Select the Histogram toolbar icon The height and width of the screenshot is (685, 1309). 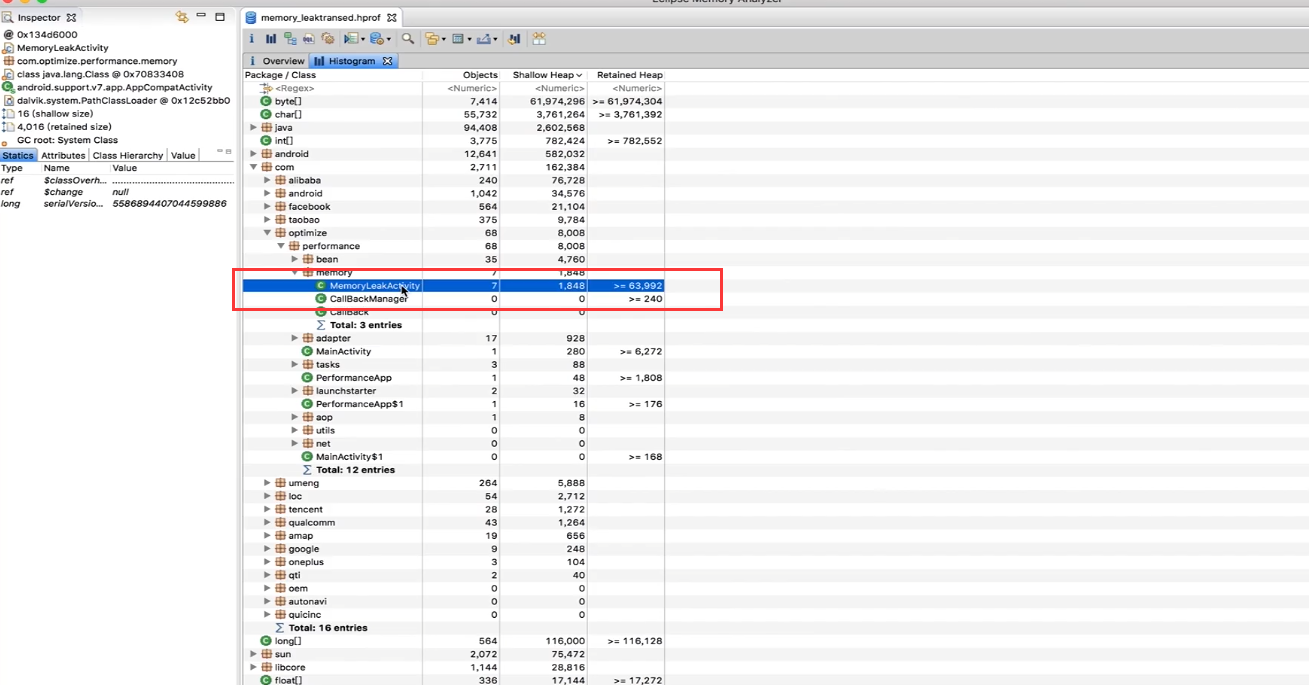point(271,38)
